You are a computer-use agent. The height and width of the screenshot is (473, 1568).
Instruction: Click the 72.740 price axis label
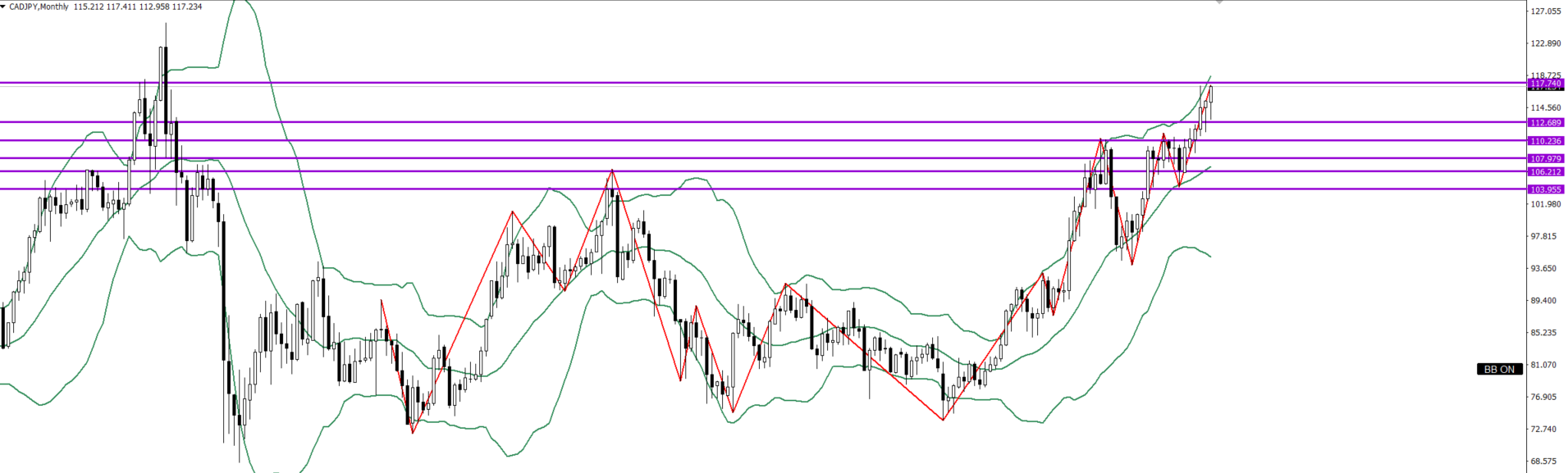coord(1545,429)
